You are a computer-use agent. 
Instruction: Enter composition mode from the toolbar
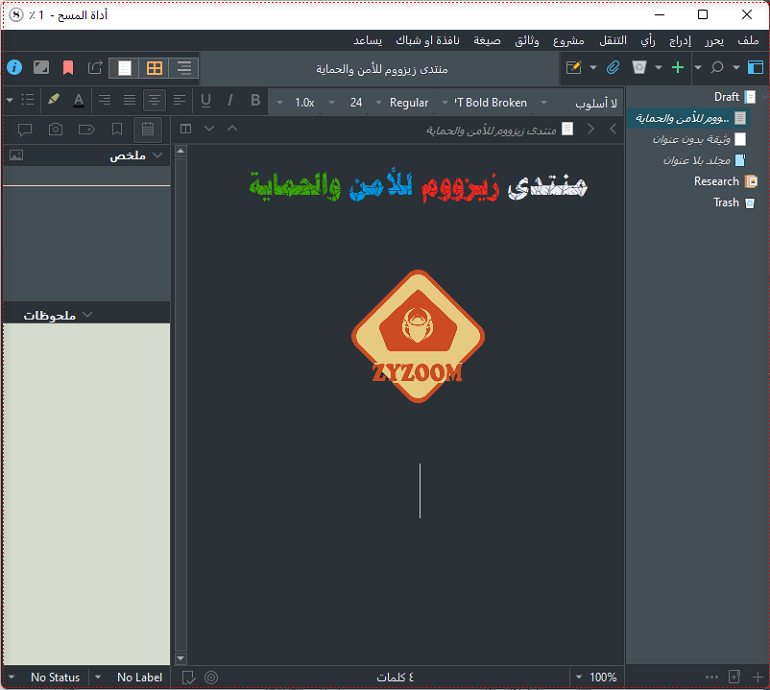(41, 67)
